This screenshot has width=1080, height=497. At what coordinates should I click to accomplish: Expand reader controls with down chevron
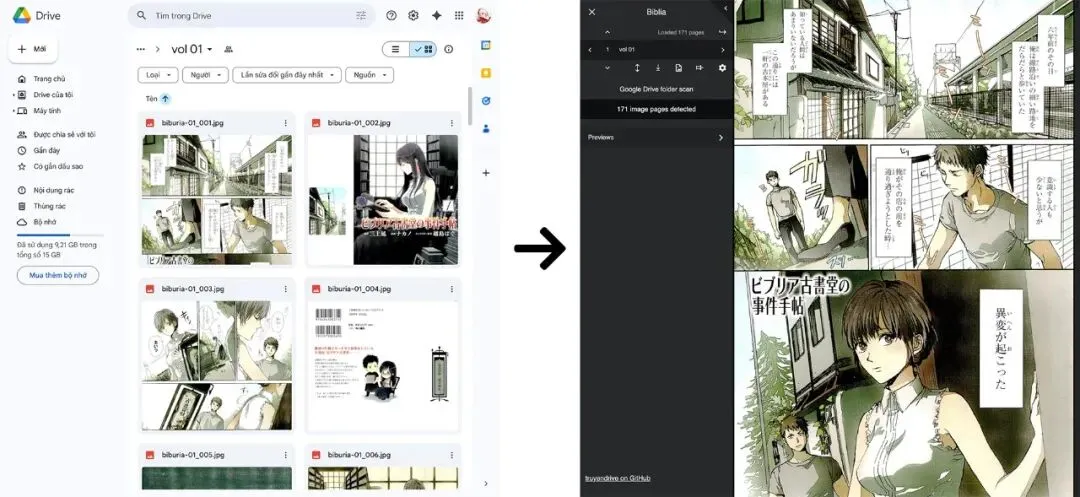607,67
